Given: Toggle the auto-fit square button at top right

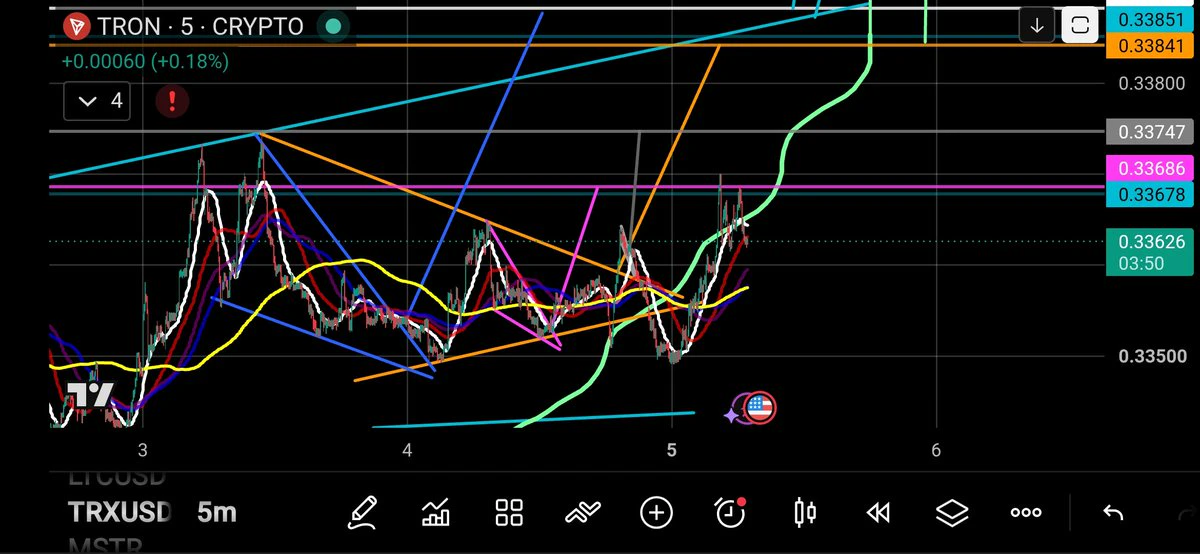Looking at the screenshot, I should (1079, 26).
